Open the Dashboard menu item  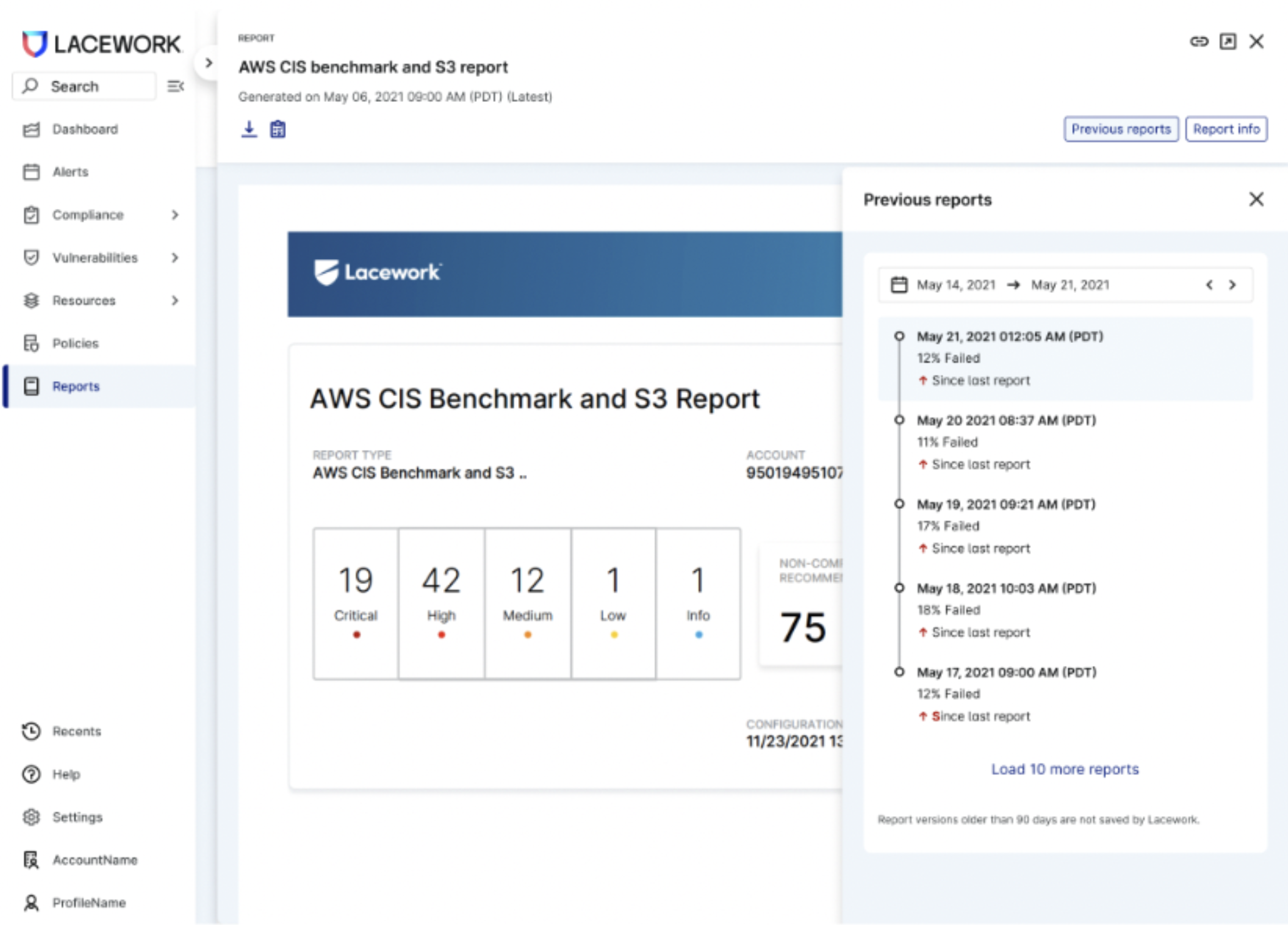84,130
